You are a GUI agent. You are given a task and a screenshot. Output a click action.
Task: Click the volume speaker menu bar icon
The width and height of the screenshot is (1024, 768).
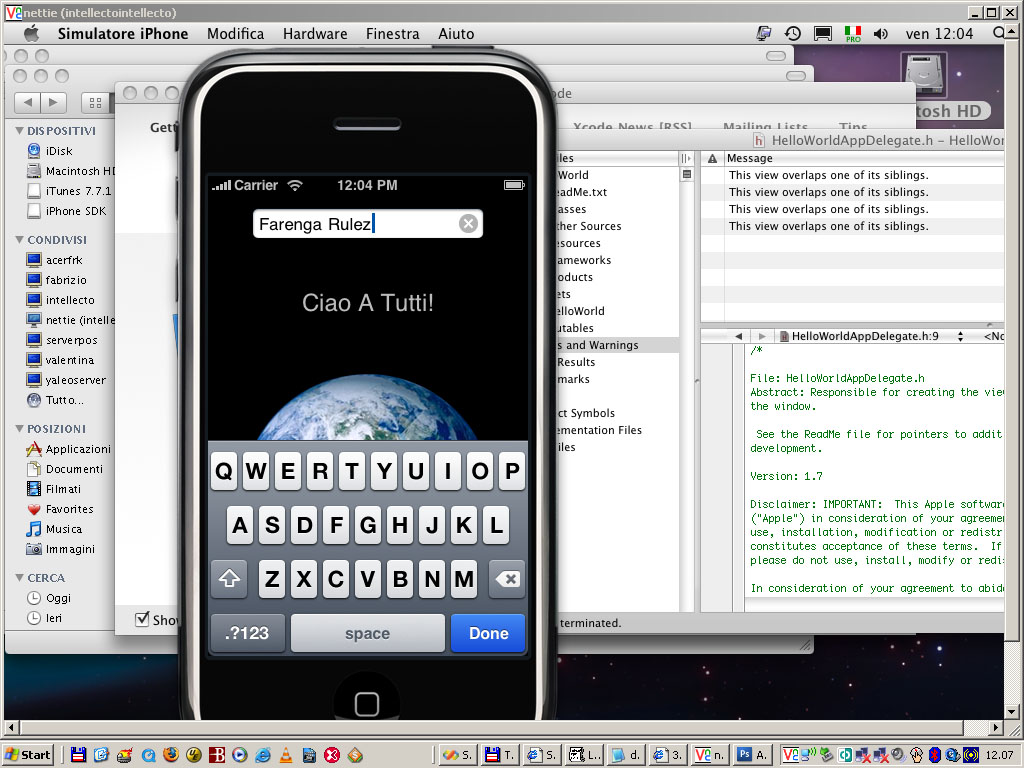[880, 33]
